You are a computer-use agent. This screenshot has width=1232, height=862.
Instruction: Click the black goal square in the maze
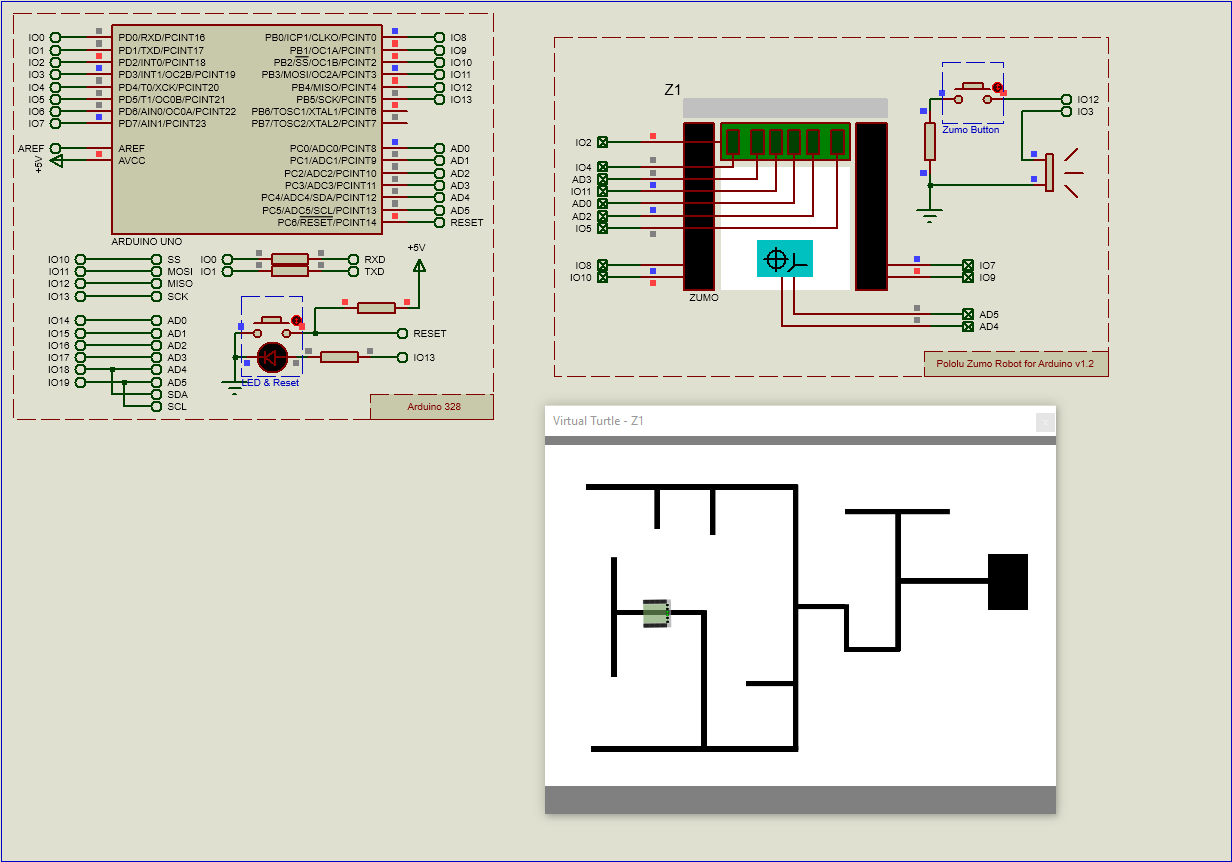pyautogui.click(x=1008, y=580)
